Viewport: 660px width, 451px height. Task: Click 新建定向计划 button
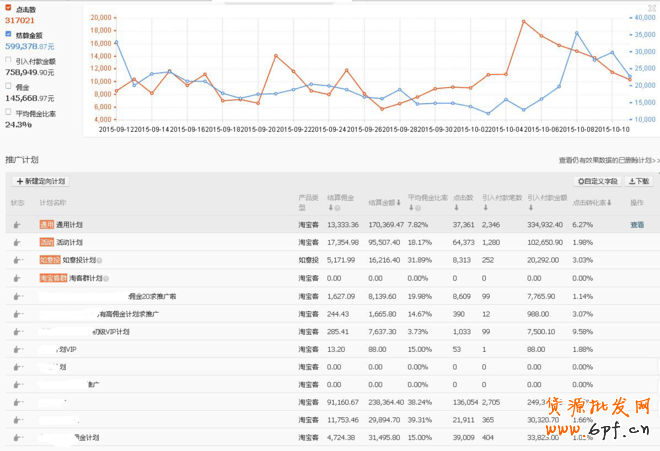tap(40, 181)
